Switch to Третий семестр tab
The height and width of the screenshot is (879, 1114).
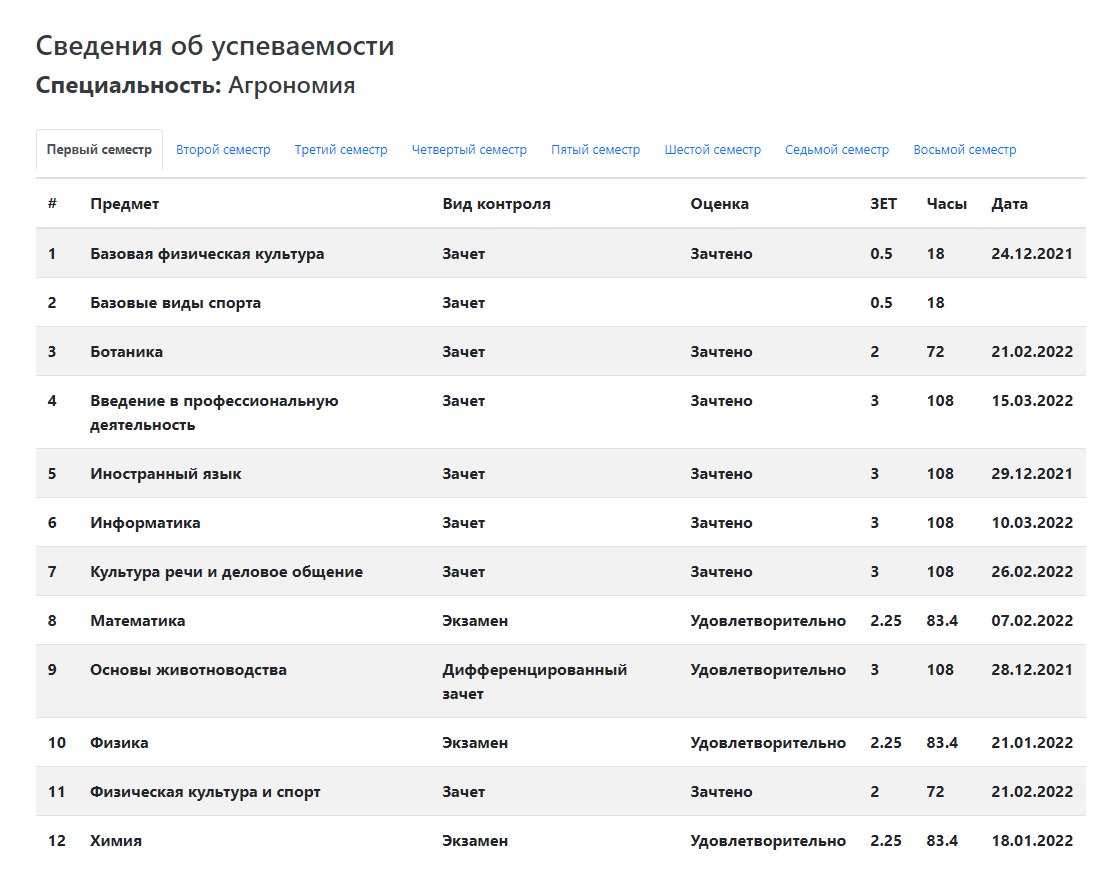(341, 150)
